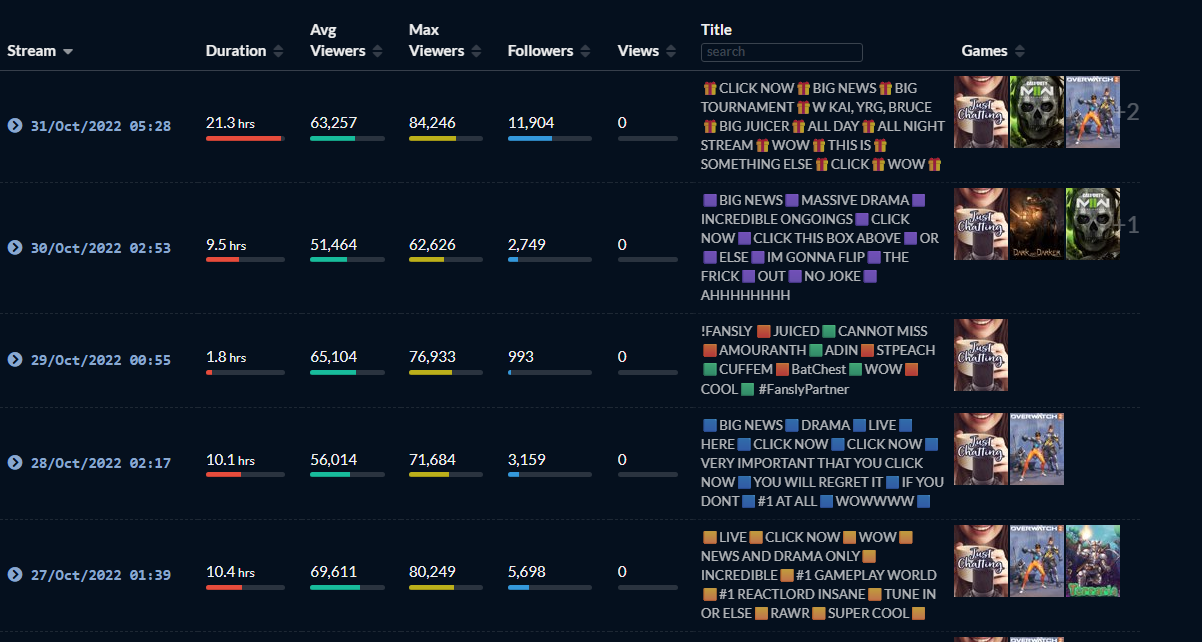Expand the 30/Oct/2022 stream row arrow
The width and height of the screenshot is (1202, 642).
(x=15, y=247)
